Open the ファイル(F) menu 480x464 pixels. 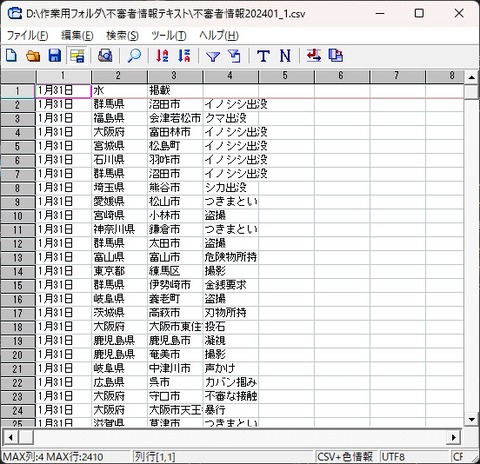click(27, 35)
